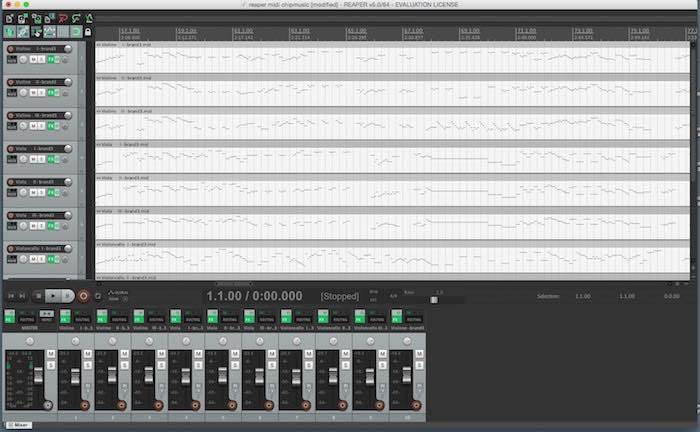Click the Stop transport button
The height and width of the screenshot is (432, 700).
[x=38, y=296]
